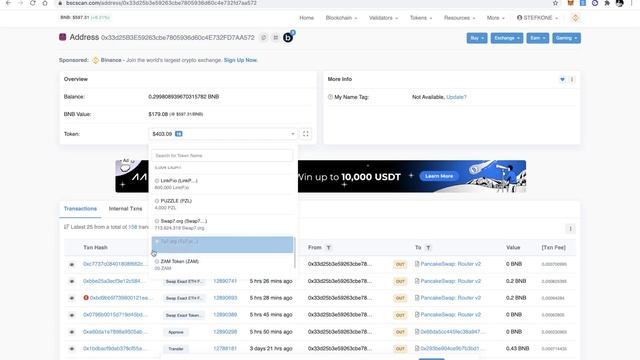Image resolution: width=640 pixels, height=360 pixels.
Task: Go to Home in navigation
Action: (x=307, y=18)
